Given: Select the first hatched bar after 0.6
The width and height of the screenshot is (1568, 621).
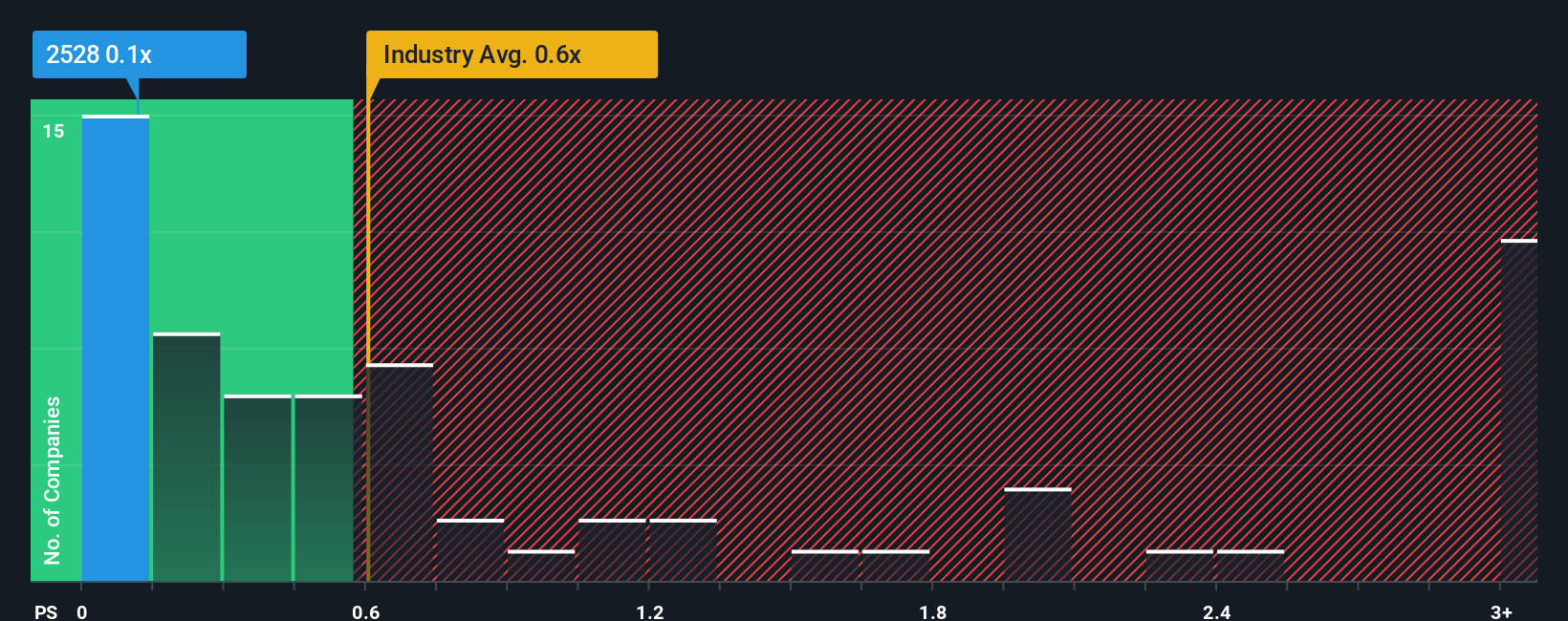Looking at the screenshot, I should tap(400, 472).
